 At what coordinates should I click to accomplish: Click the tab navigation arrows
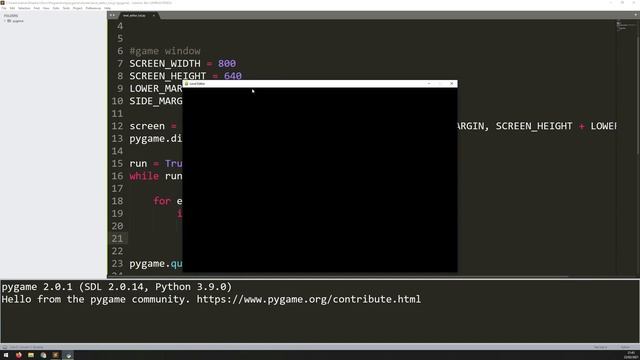pyautogui.click(x=112, y=16)
